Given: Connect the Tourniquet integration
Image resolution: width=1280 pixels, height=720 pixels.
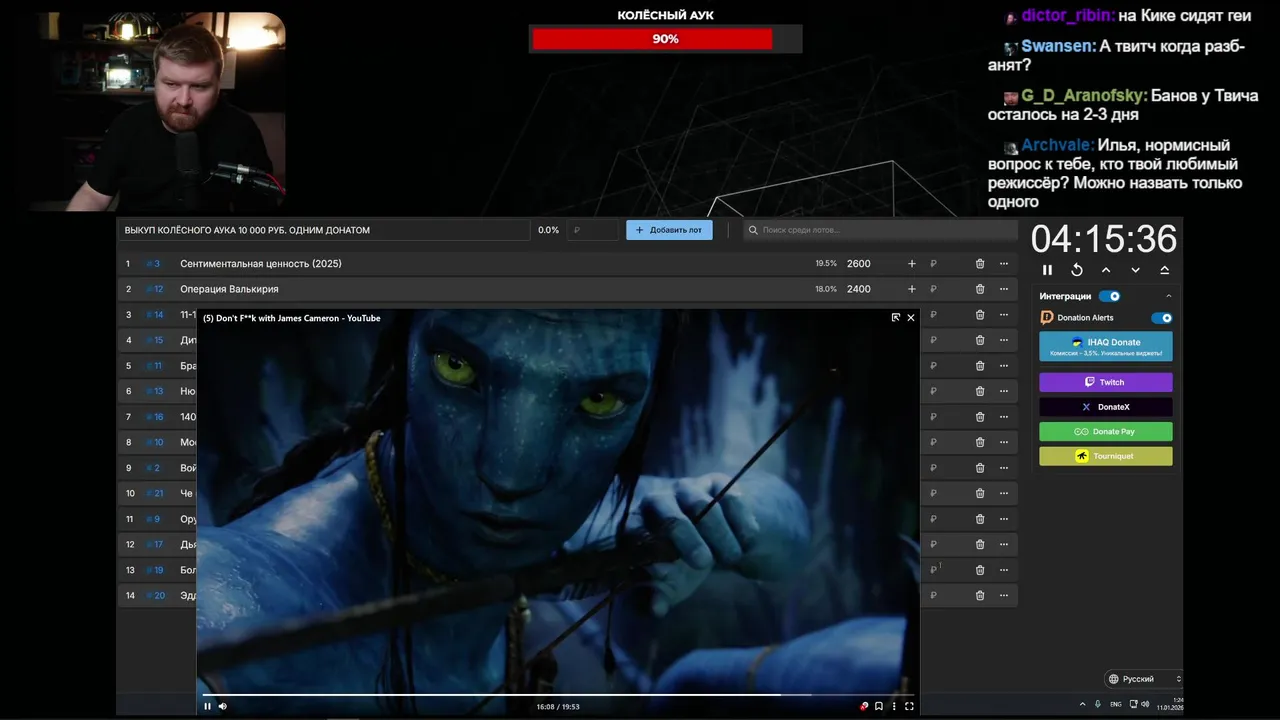Looking at the screenshot, I should 1106,456.
